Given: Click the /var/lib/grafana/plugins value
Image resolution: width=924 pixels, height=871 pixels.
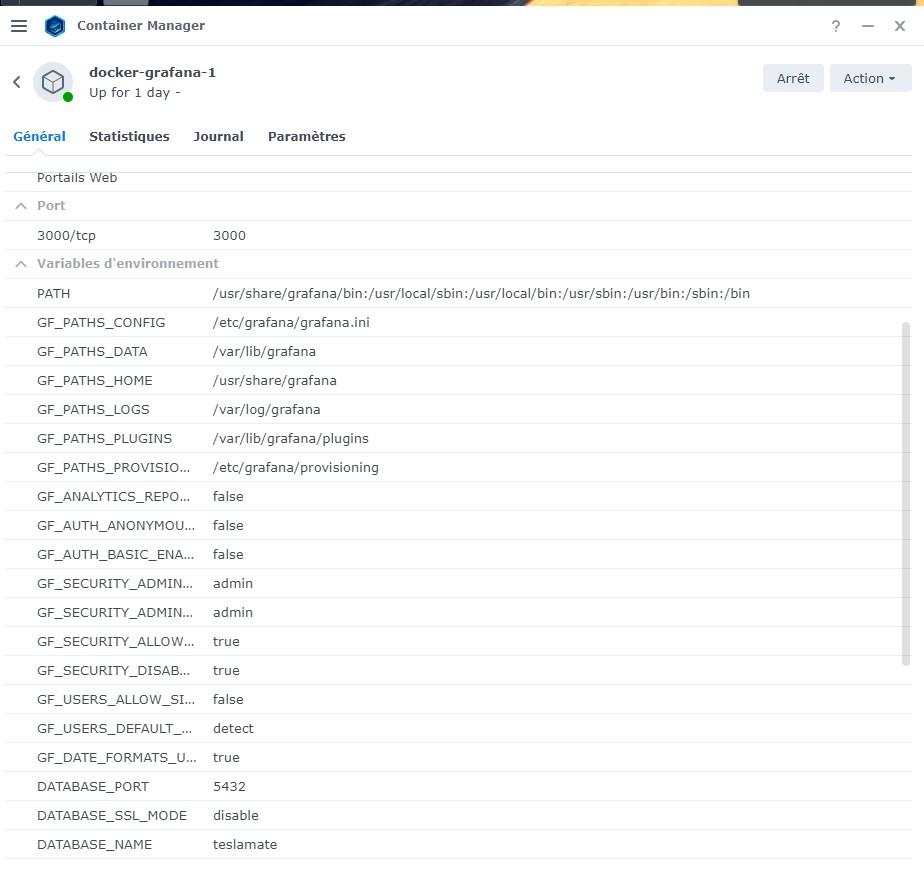Looking at the screenshot, I should point(291,438).
